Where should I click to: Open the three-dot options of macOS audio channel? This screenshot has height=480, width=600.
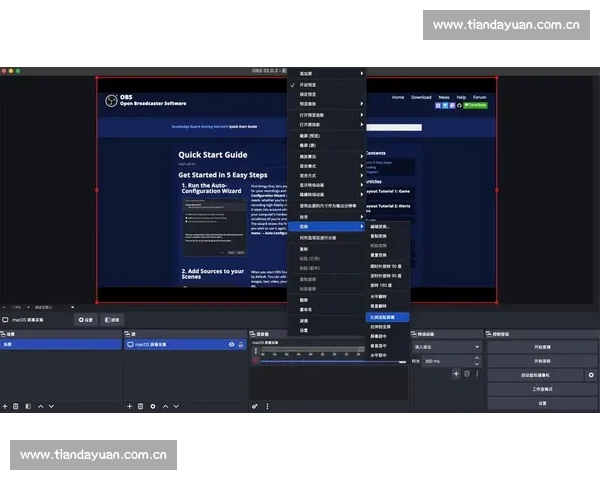click(256, 351)
